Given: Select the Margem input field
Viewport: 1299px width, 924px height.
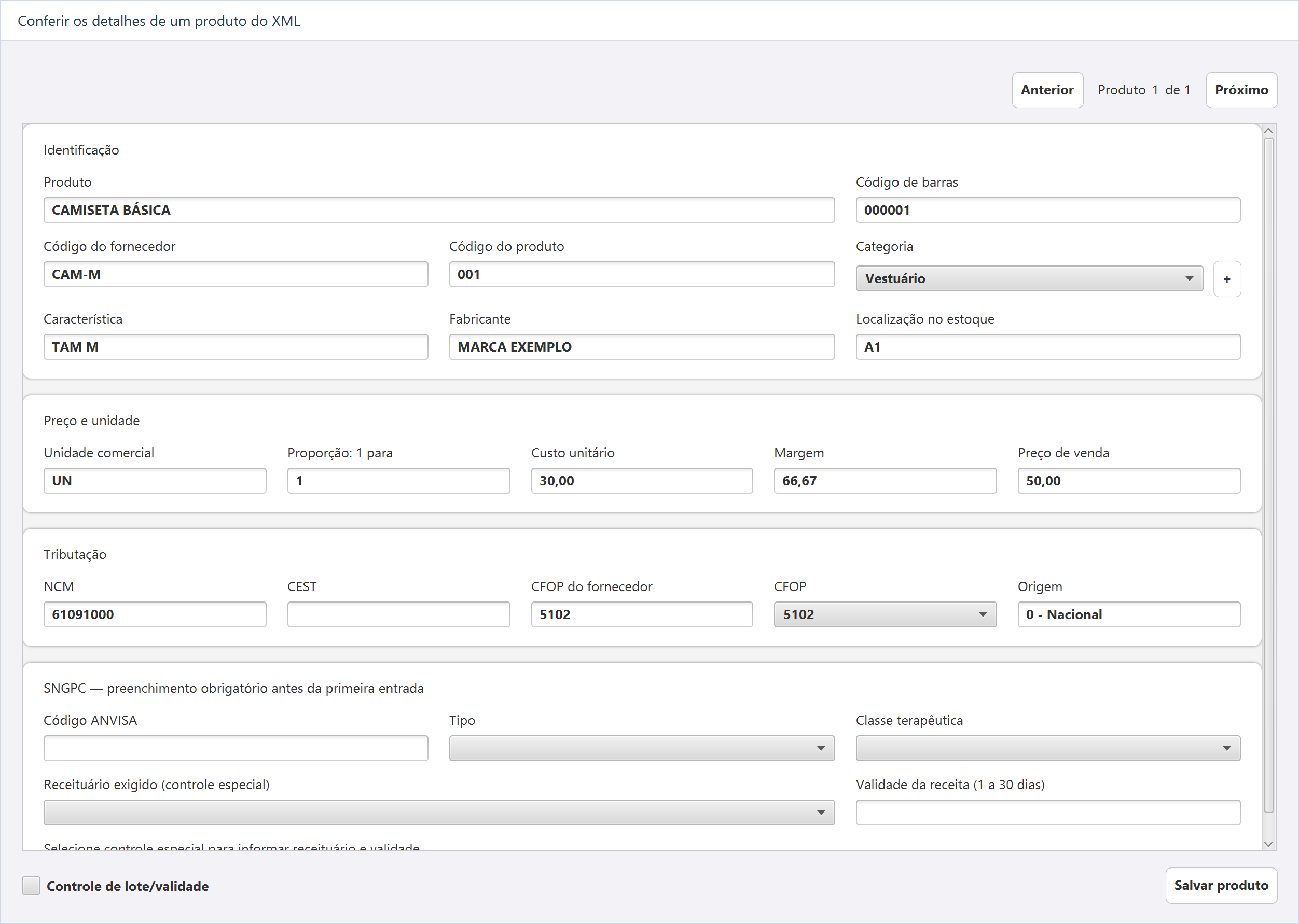Looking at the screenshot, I should coord(885,481).
